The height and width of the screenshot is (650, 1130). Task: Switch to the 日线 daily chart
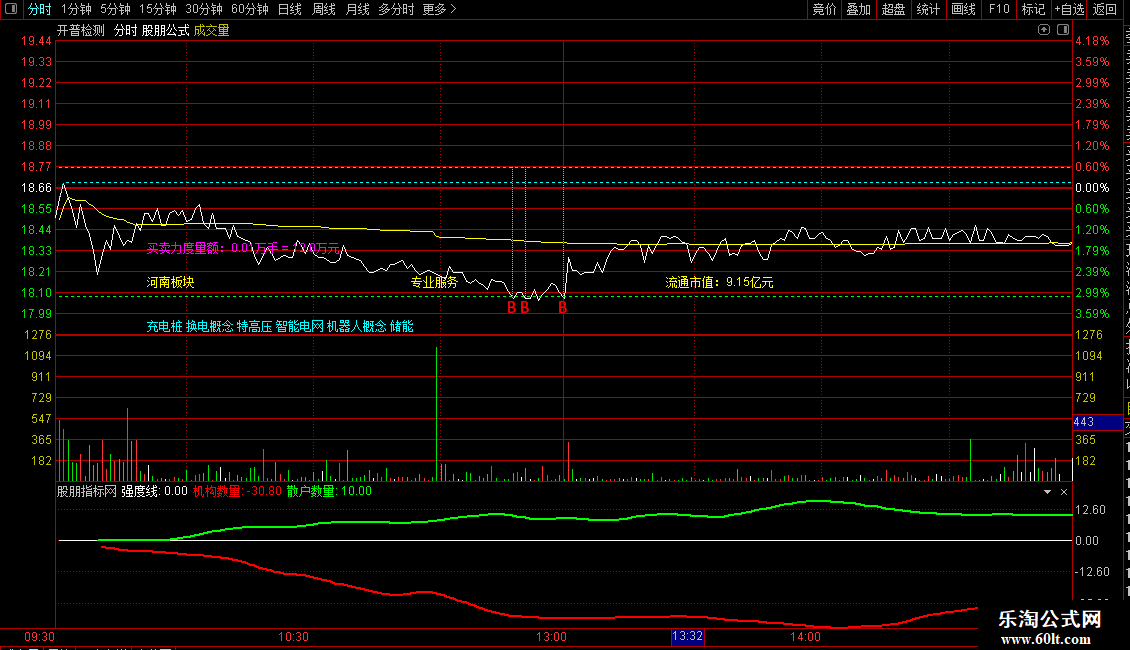pyautogui.click(x=290, y=9)
